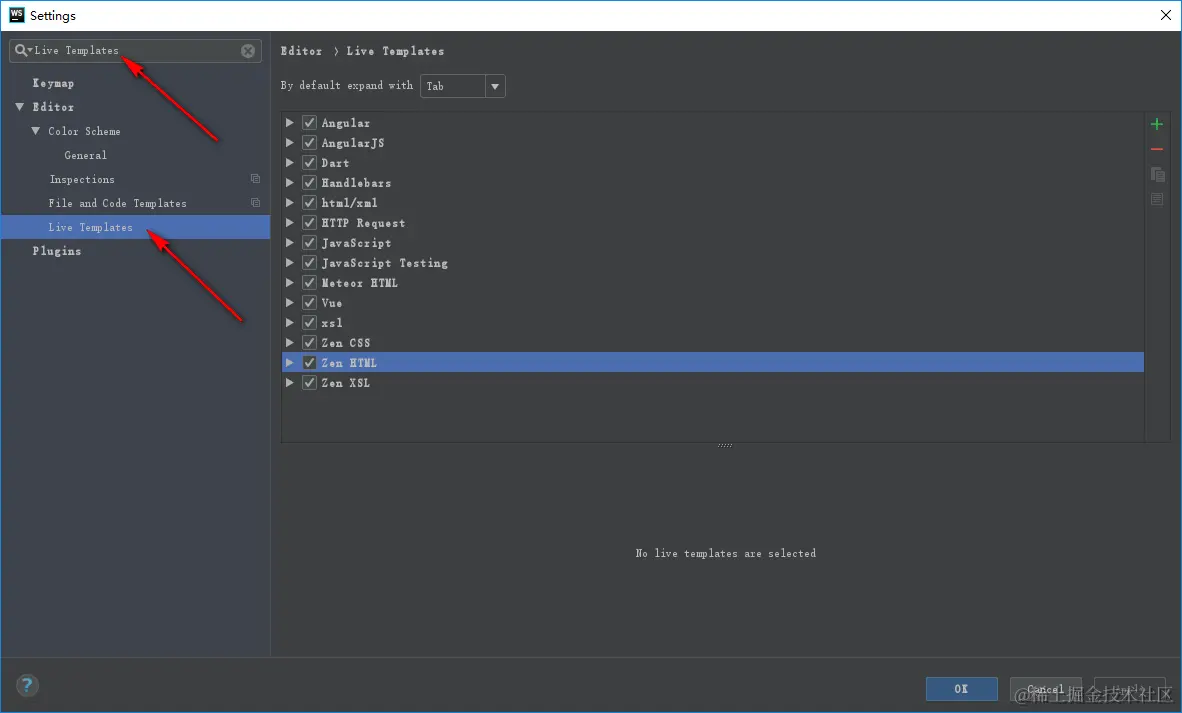Open Plugins settings page
The width and height of the screenshot is (1182, 713).
point(57,251)
